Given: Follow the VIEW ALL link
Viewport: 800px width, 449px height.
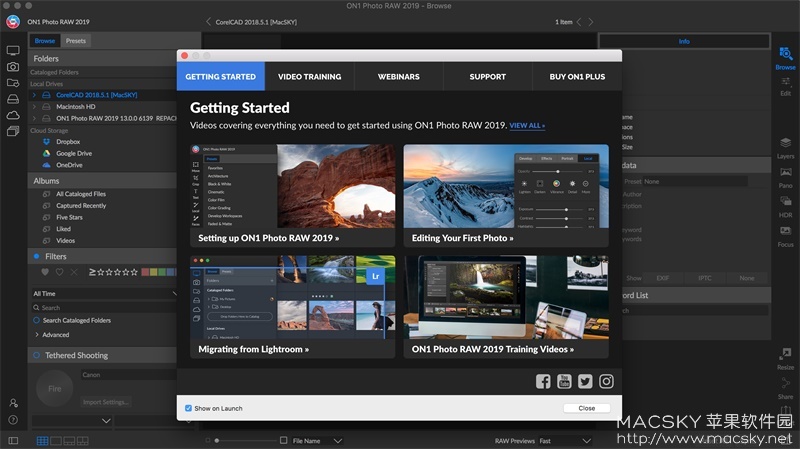Looking at the screenshot, I should point(527,126).
